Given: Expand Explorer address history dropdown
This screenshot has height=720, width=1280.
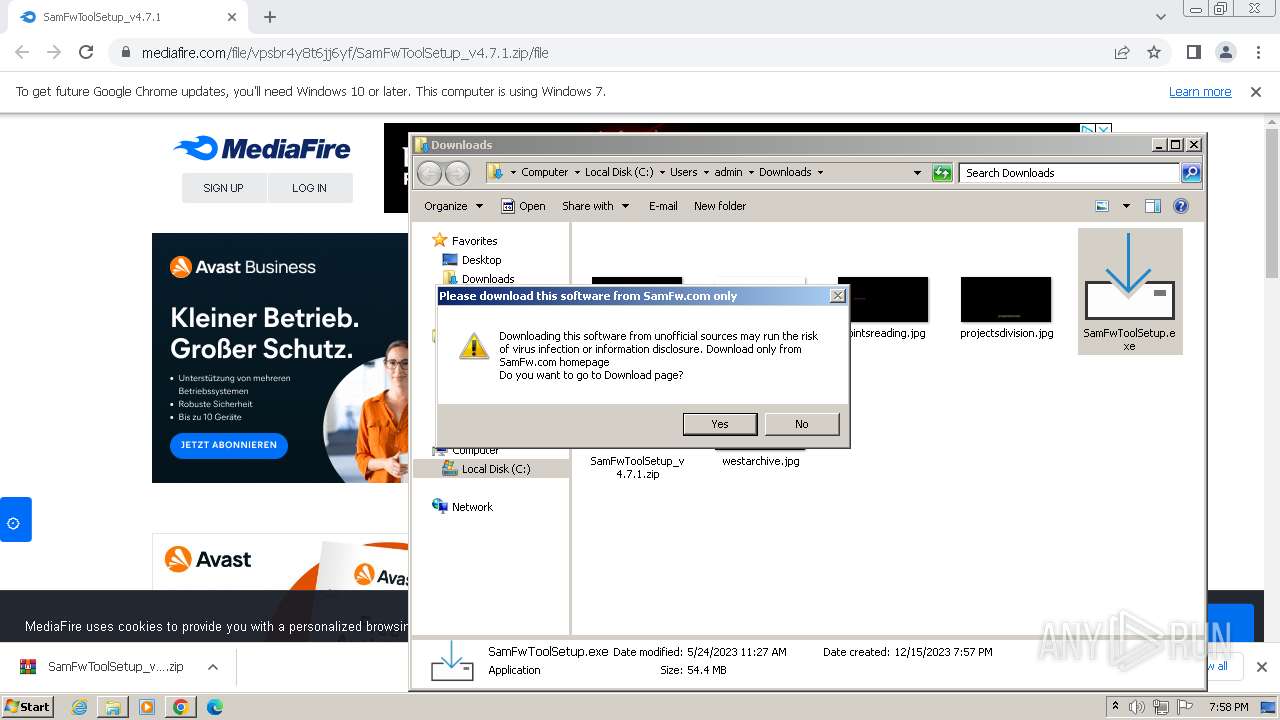Looking at the screenshot, I should pos(917,173).
